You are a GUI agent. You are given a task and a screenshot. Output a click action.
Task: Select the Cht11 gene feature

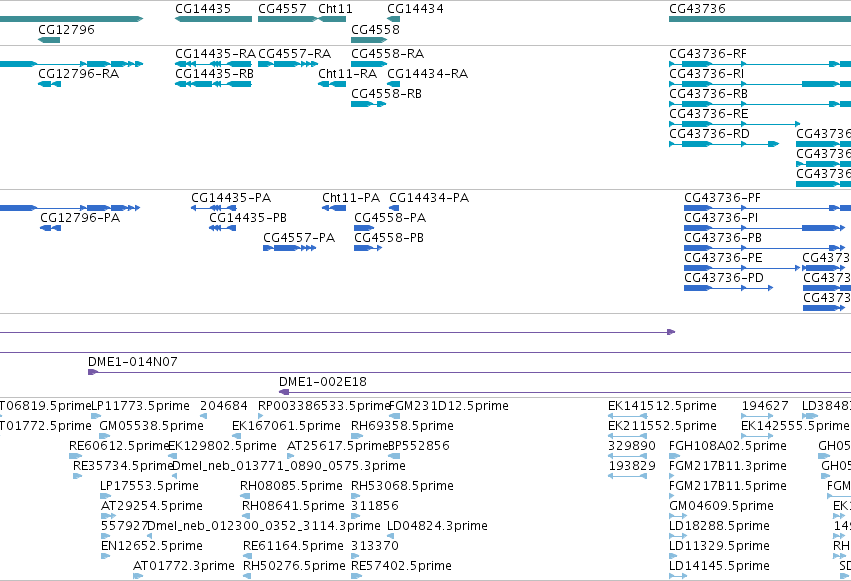pyautogui.click(x=332, y=19)
